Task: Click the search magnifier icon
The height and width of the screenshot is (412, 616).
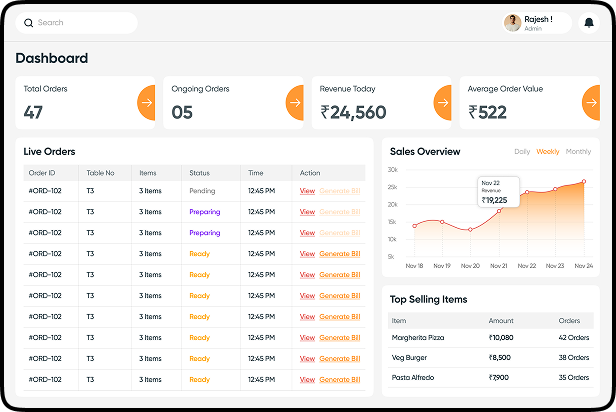Action: pos(28,23)
